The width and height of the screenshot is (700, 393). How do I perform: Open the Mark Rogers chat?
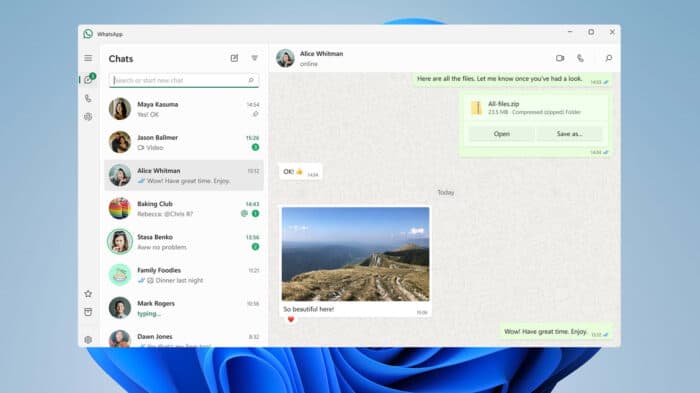184,308
